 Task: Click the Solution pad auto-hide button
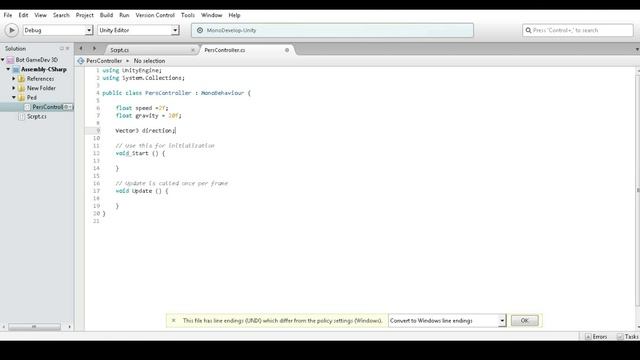(62, 49)
